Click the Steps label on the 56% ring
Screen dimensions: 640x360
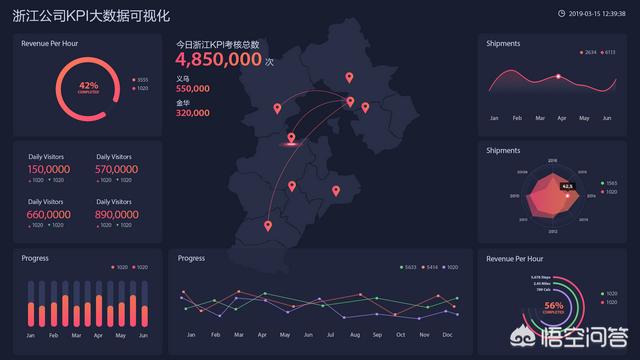[540, 277]
